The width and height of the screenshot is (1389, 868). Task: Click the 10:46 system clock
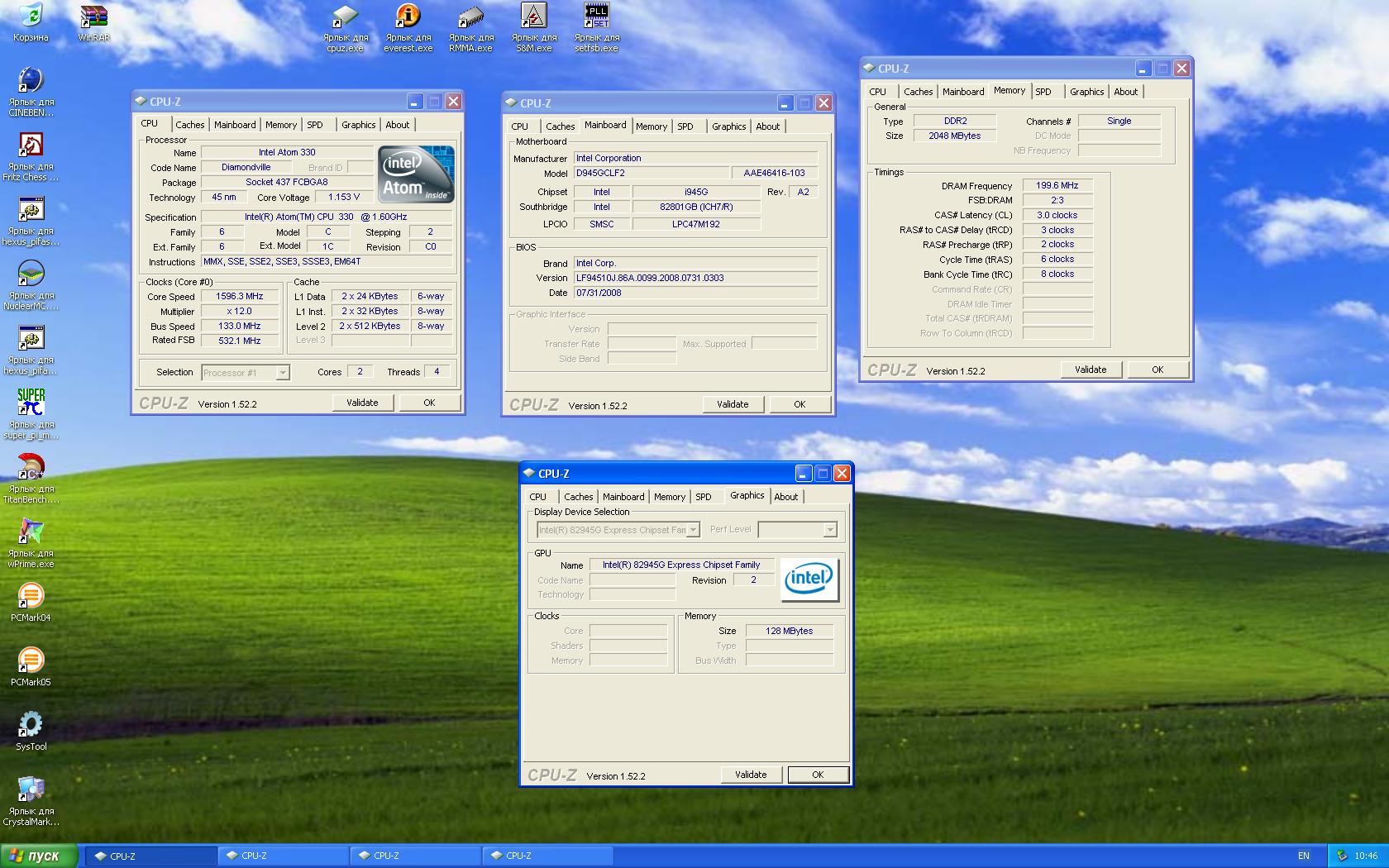tap(1366, 856)
